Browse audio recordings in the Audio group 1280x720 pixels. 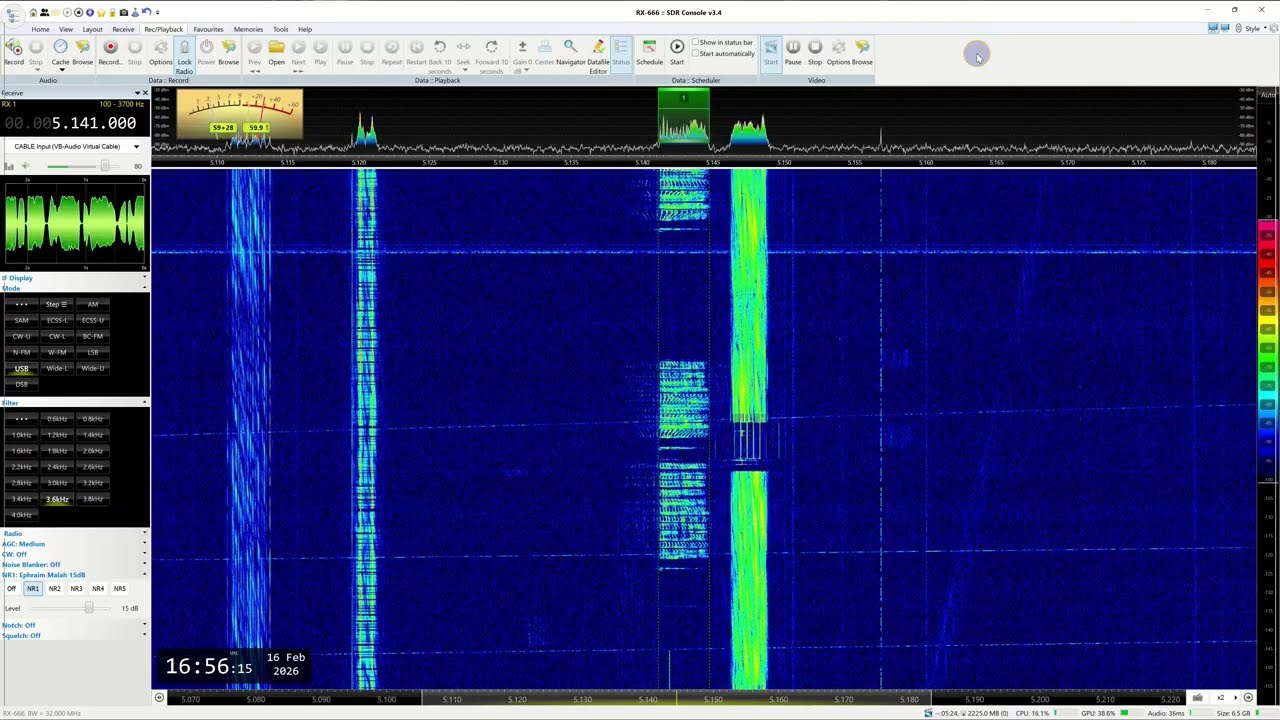tap(82, 52)
